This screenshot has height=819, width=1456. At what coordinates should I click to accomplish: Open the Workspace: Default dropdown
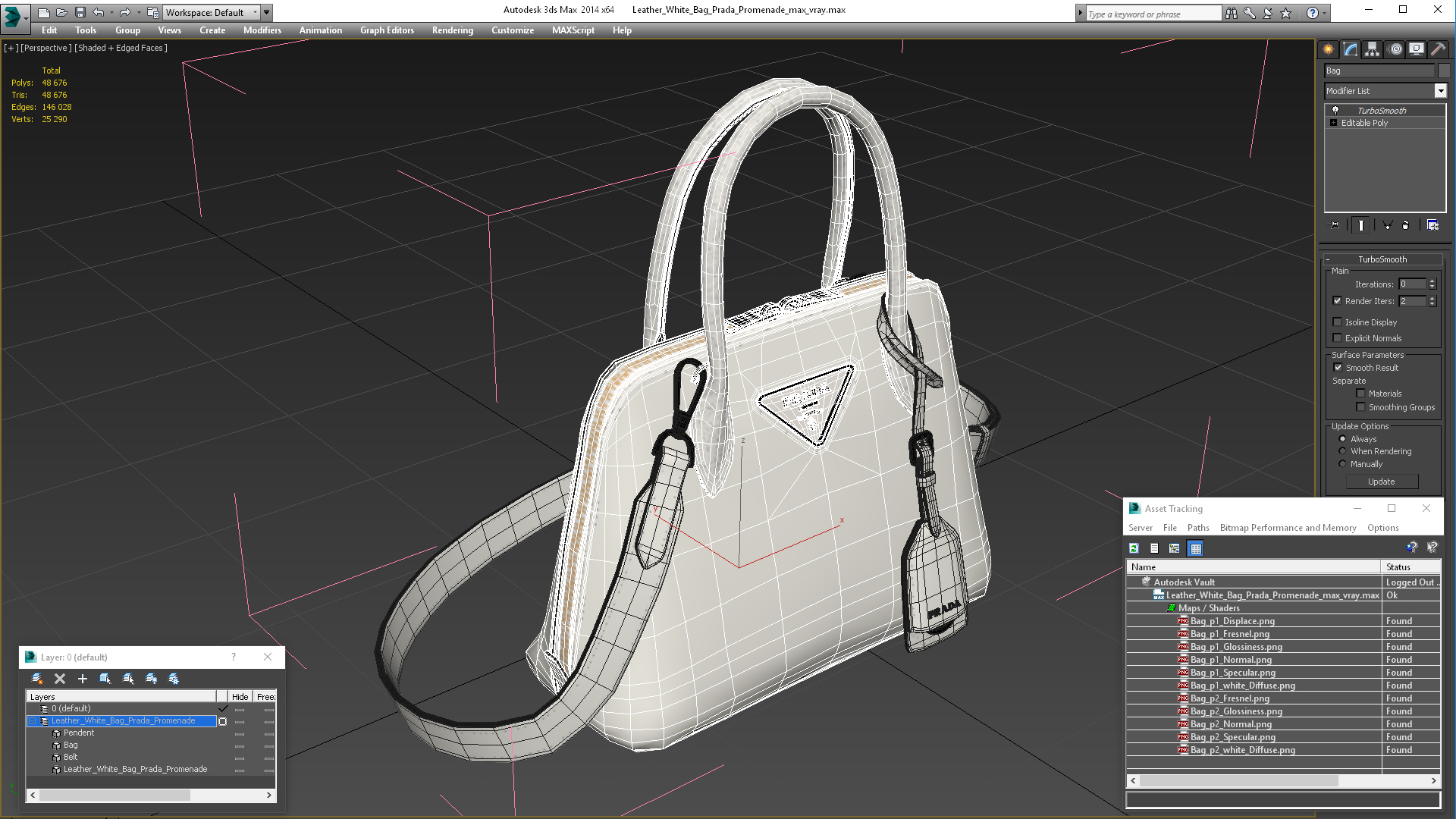(211, 13)
